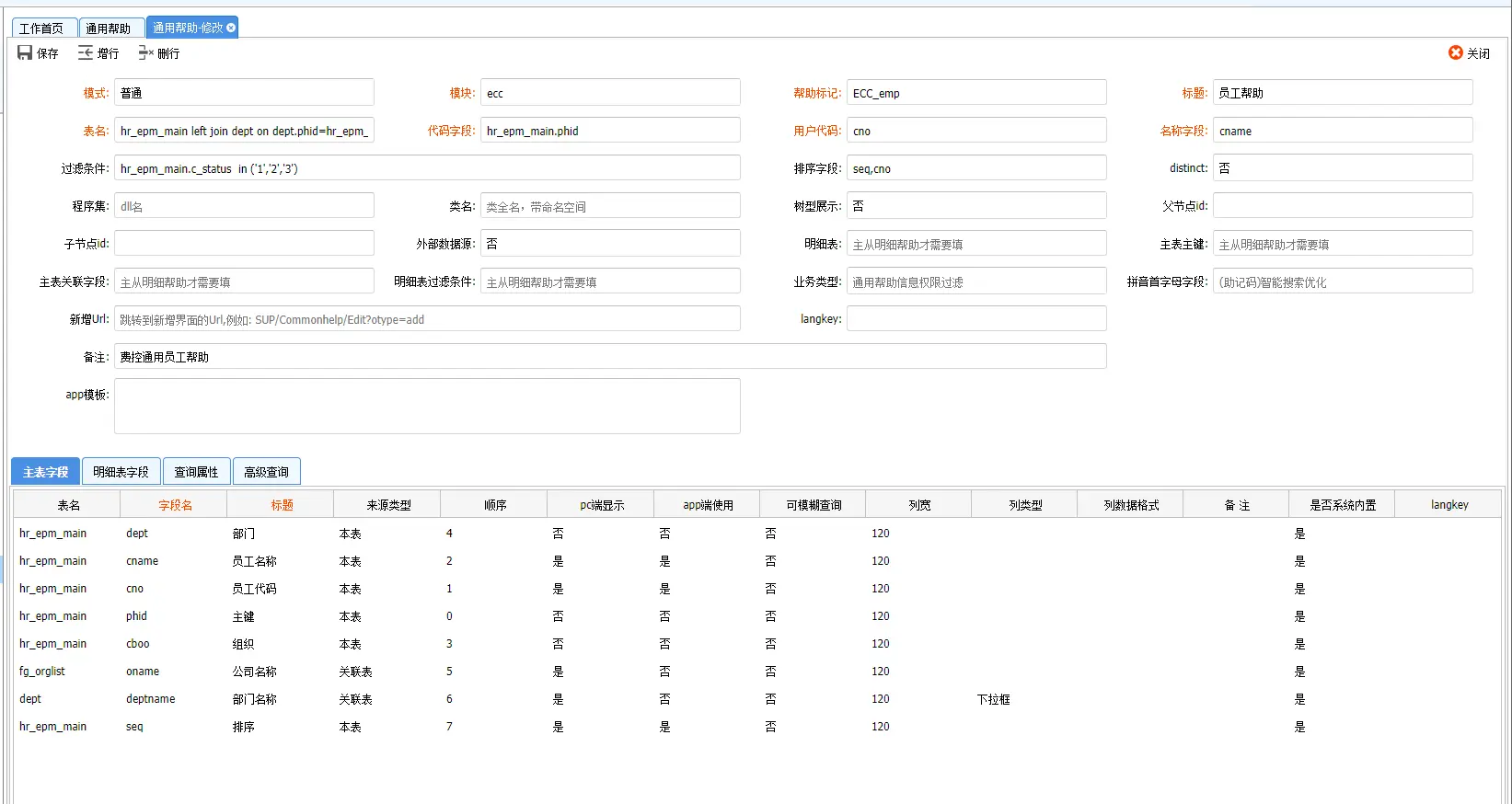Click the 明细表过滤条件 input field
This screenshot has height=804, width=1512.
pos(610,281)
